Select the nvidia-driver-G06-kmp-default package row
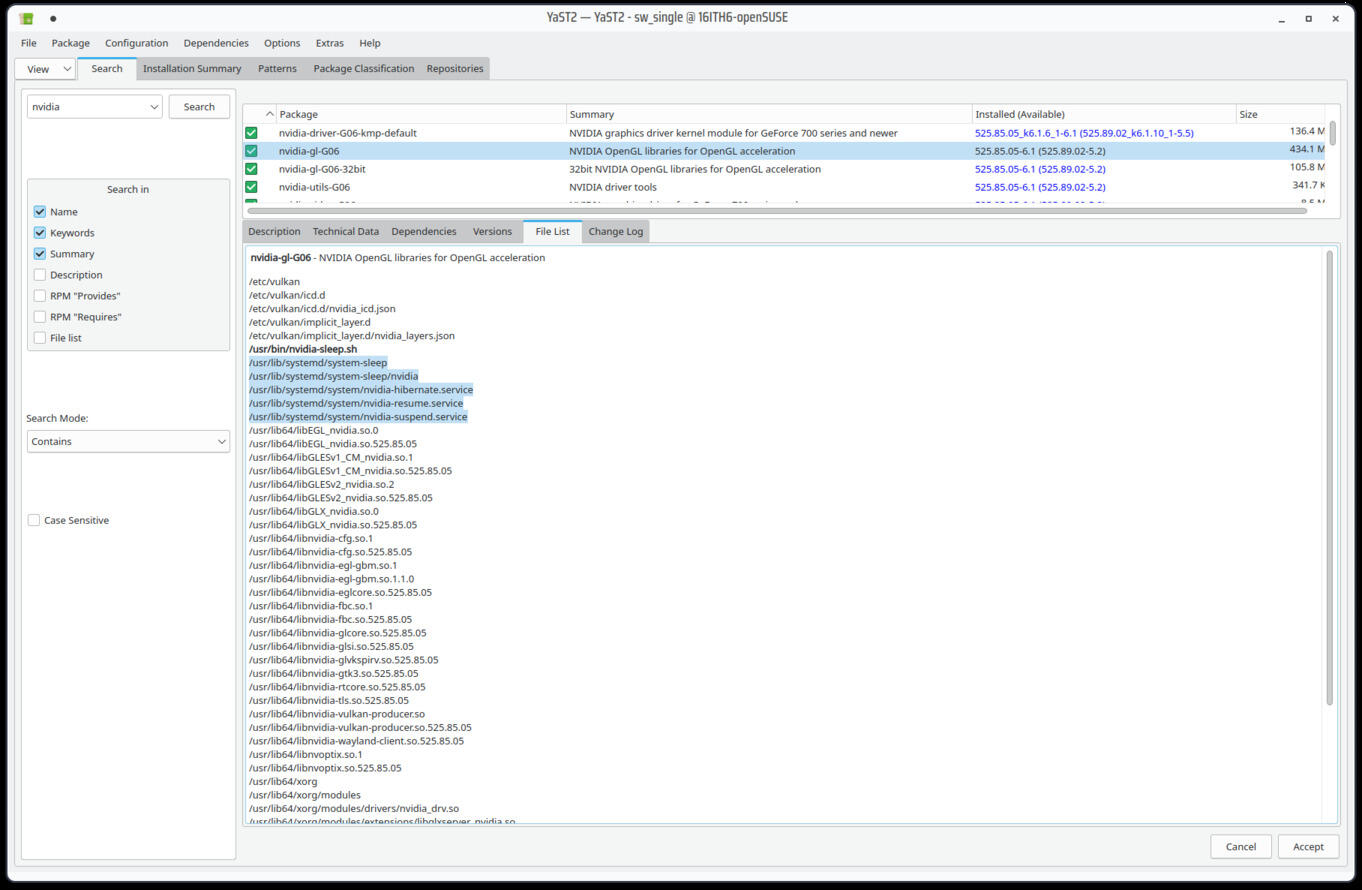 coord(784,133)
